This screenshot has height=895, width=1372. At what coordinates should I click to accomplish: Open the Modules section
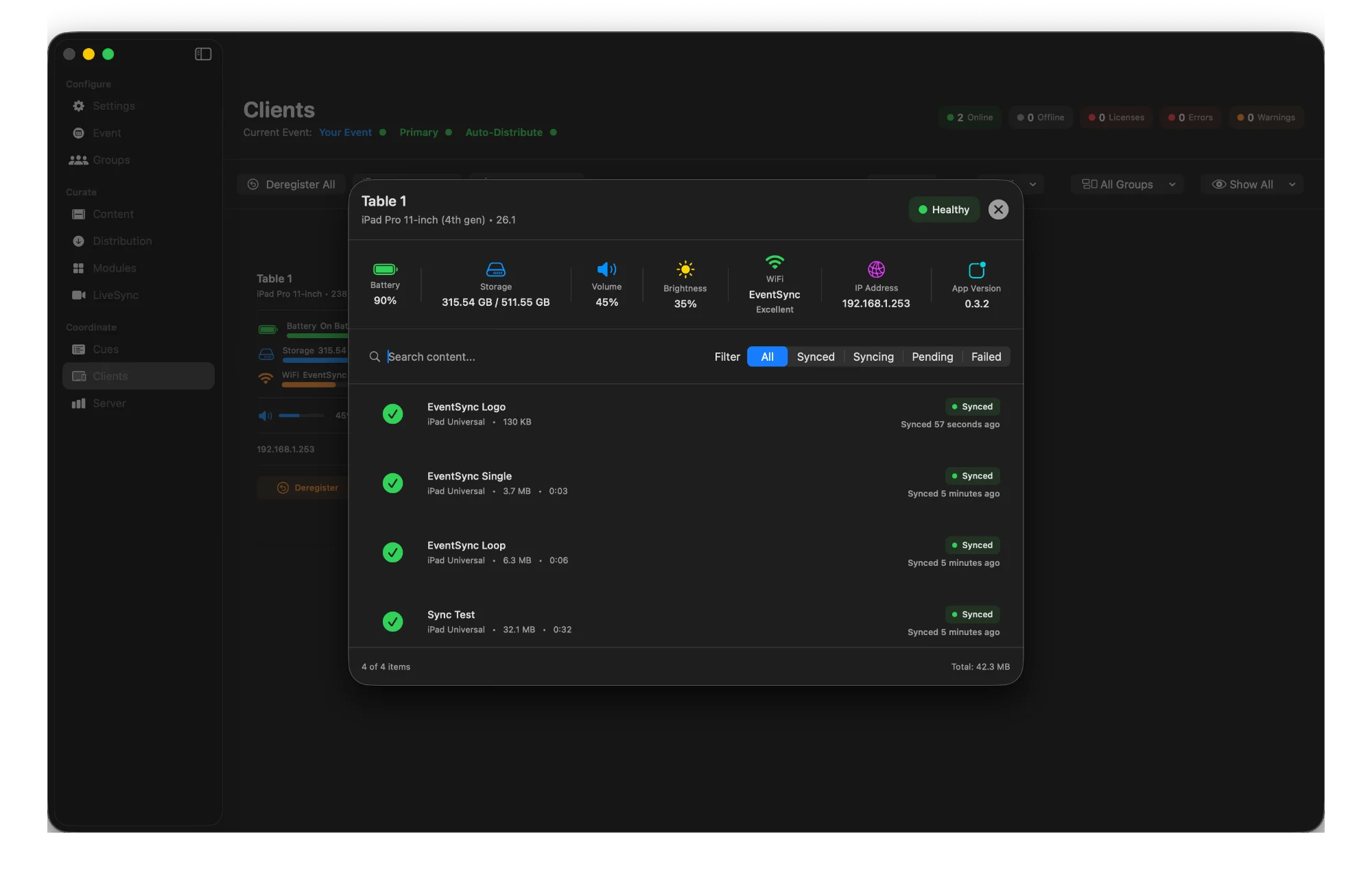(x=114, y=268)
